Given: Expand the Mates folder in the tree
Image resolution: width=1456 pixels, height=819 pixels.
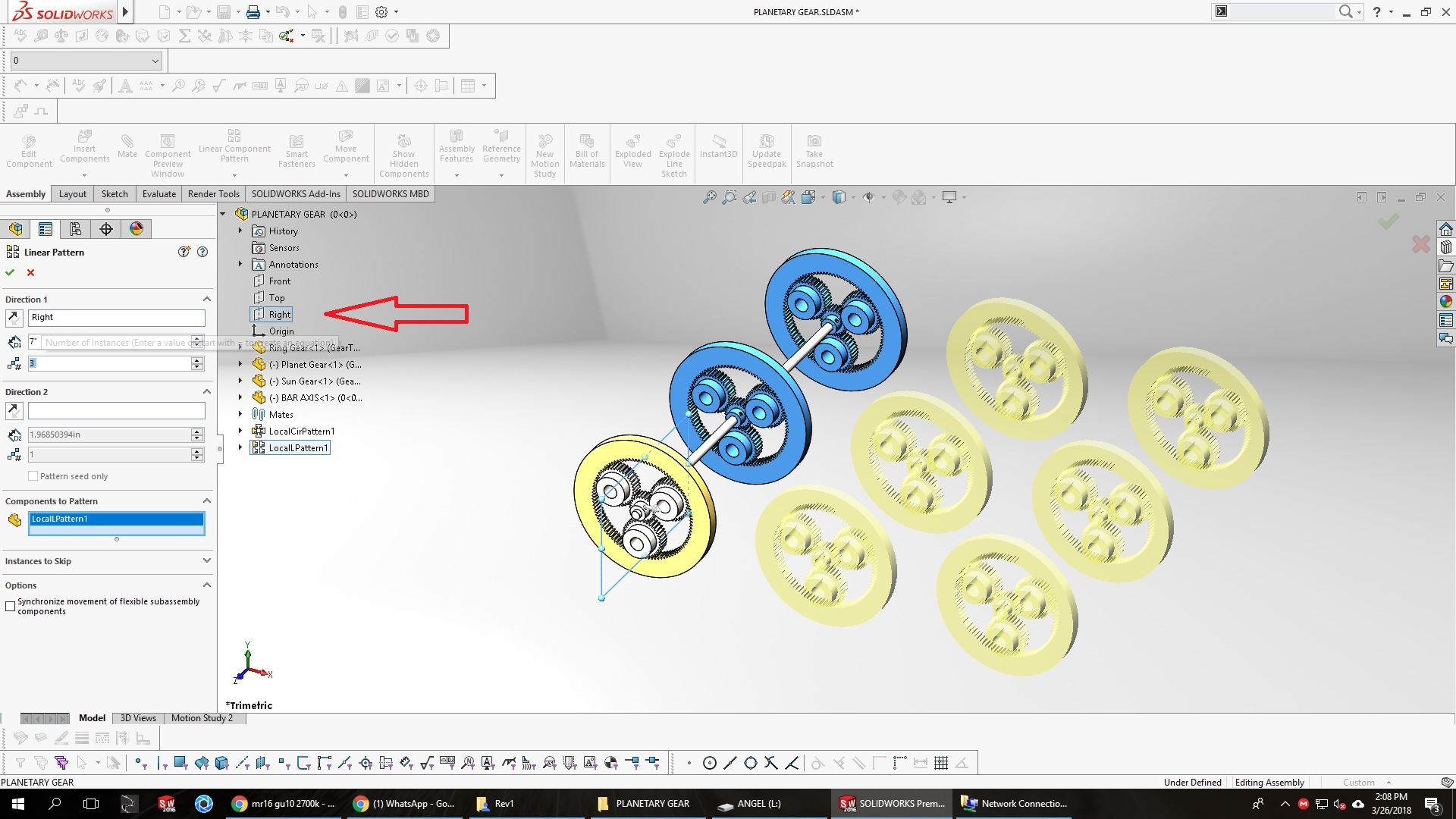Looking at the screenshot, I should click(240, 414).
